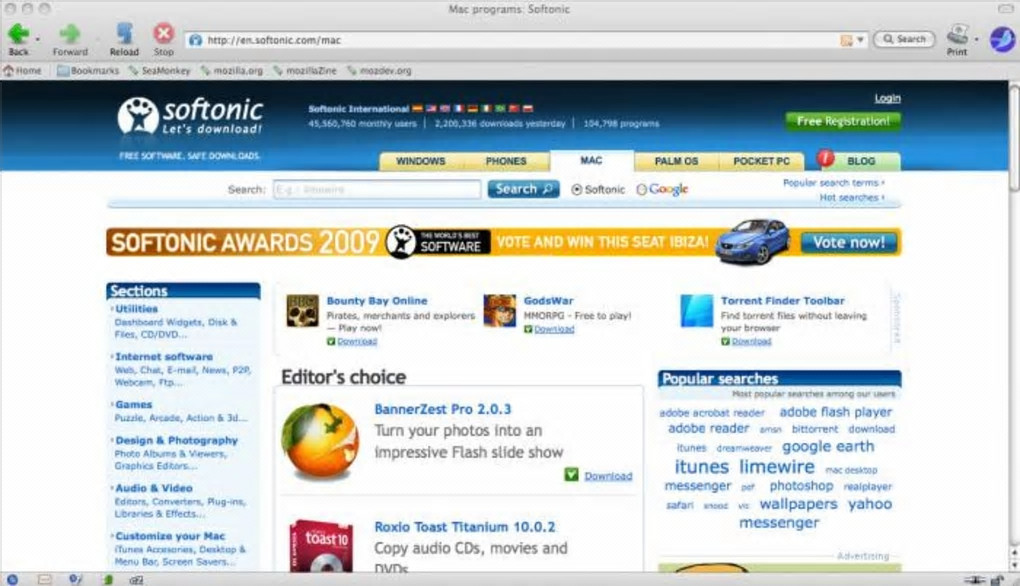Open the Back button history dropdown arrow

tap(38, 40)
